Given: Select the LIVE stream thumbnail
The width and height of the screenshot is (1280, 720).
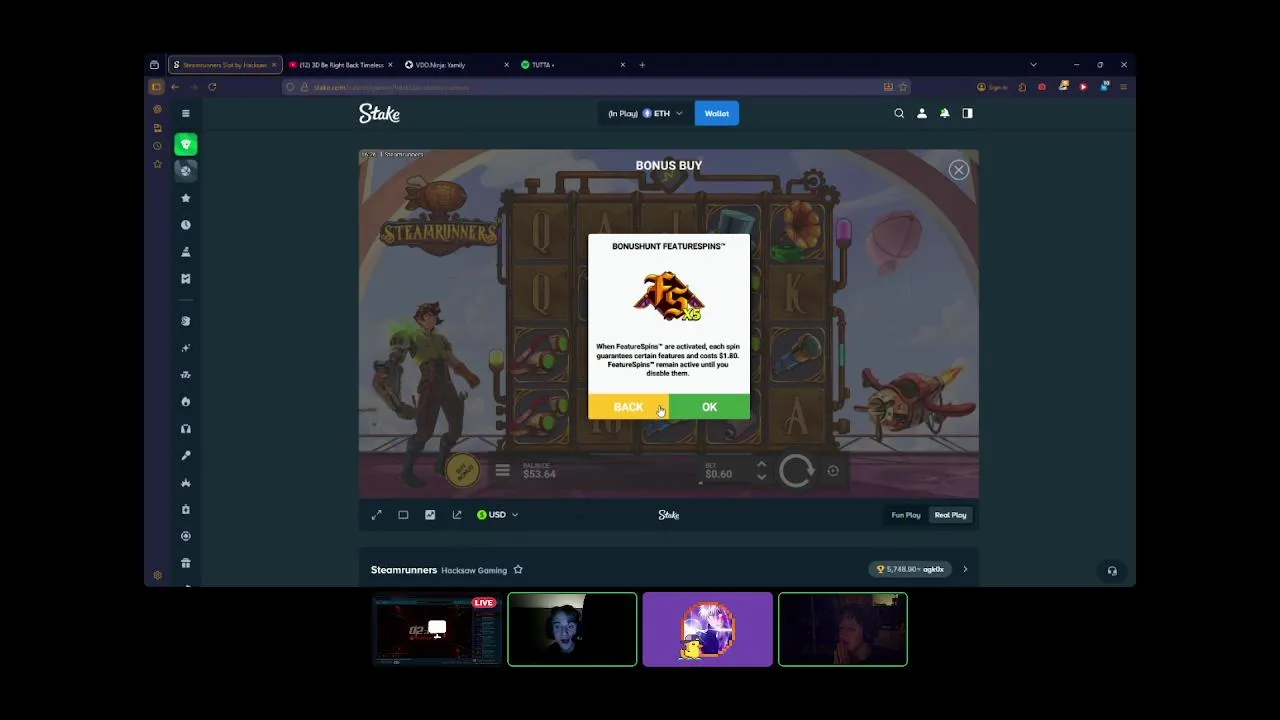Looking at the screenshot, I should tap(436, 629).
